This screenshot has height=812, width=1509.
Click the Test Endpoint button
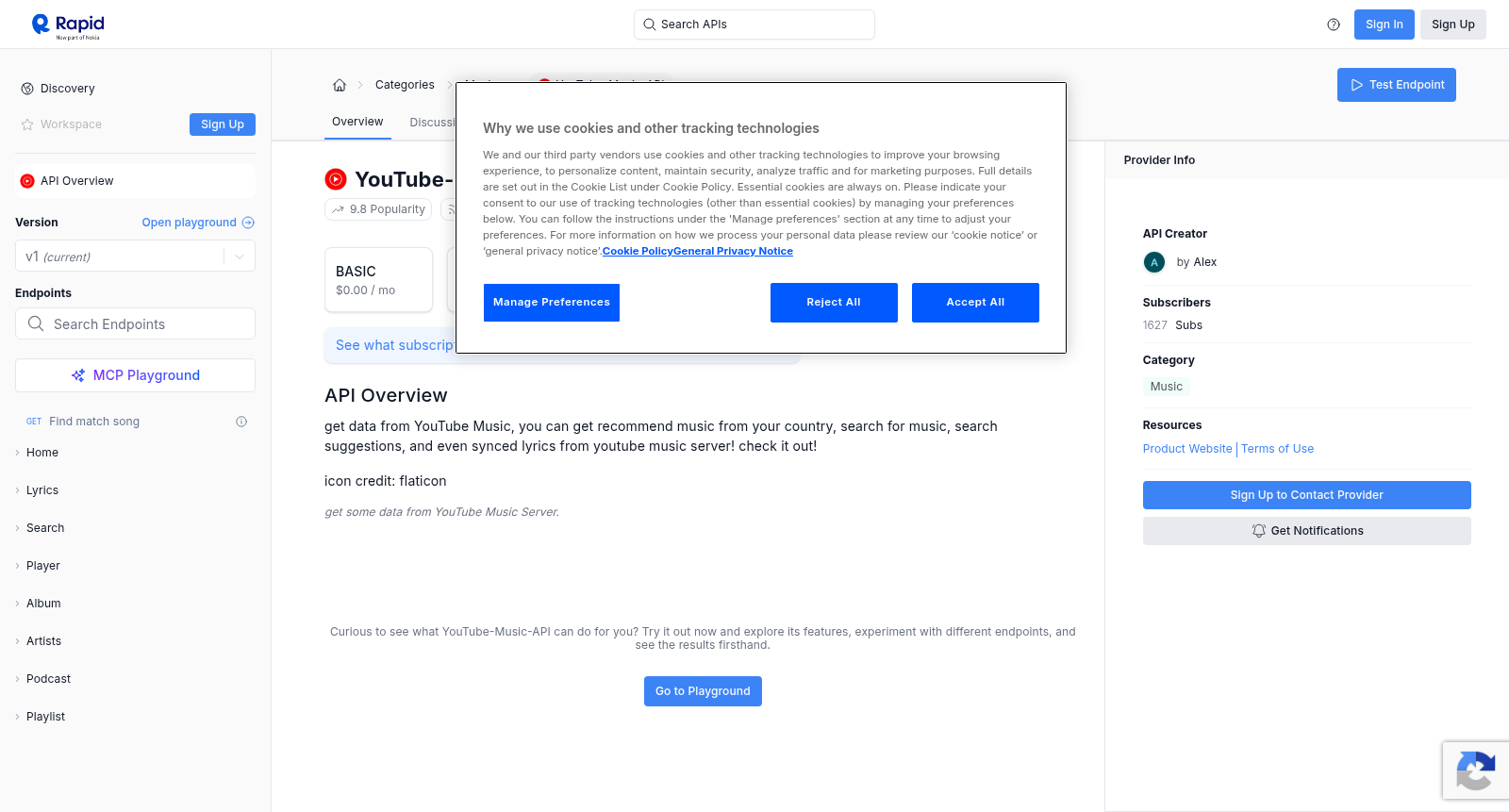tap(1397, 85)
